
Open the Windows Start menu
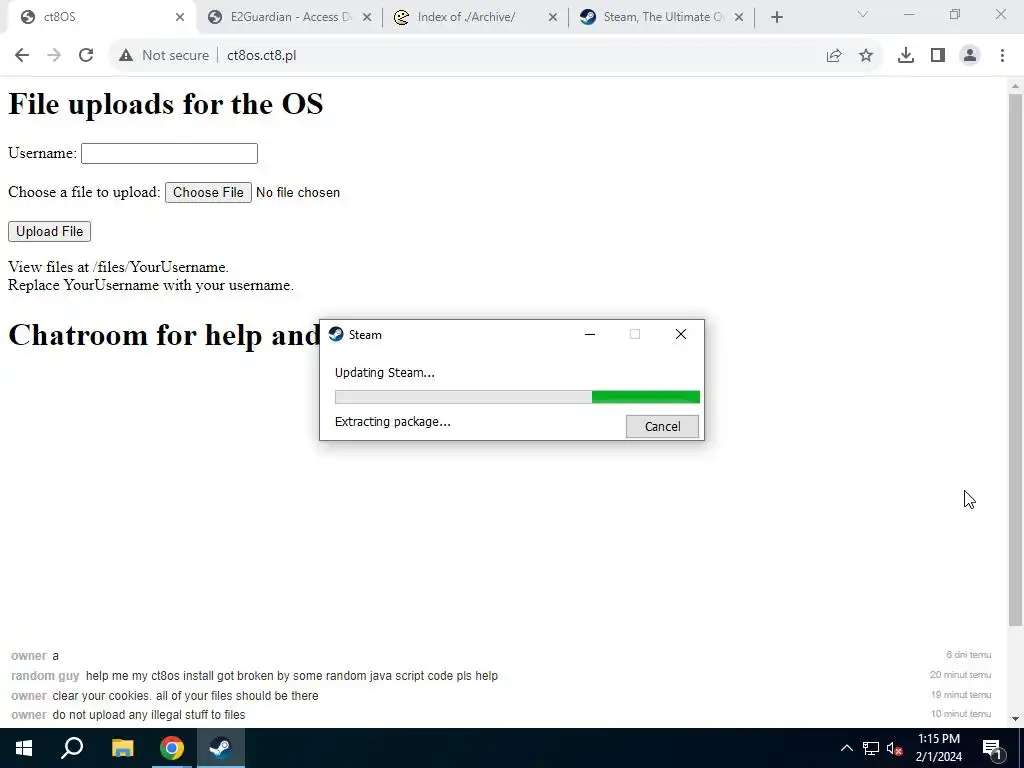pyautogui.click(x=24, y=748)
